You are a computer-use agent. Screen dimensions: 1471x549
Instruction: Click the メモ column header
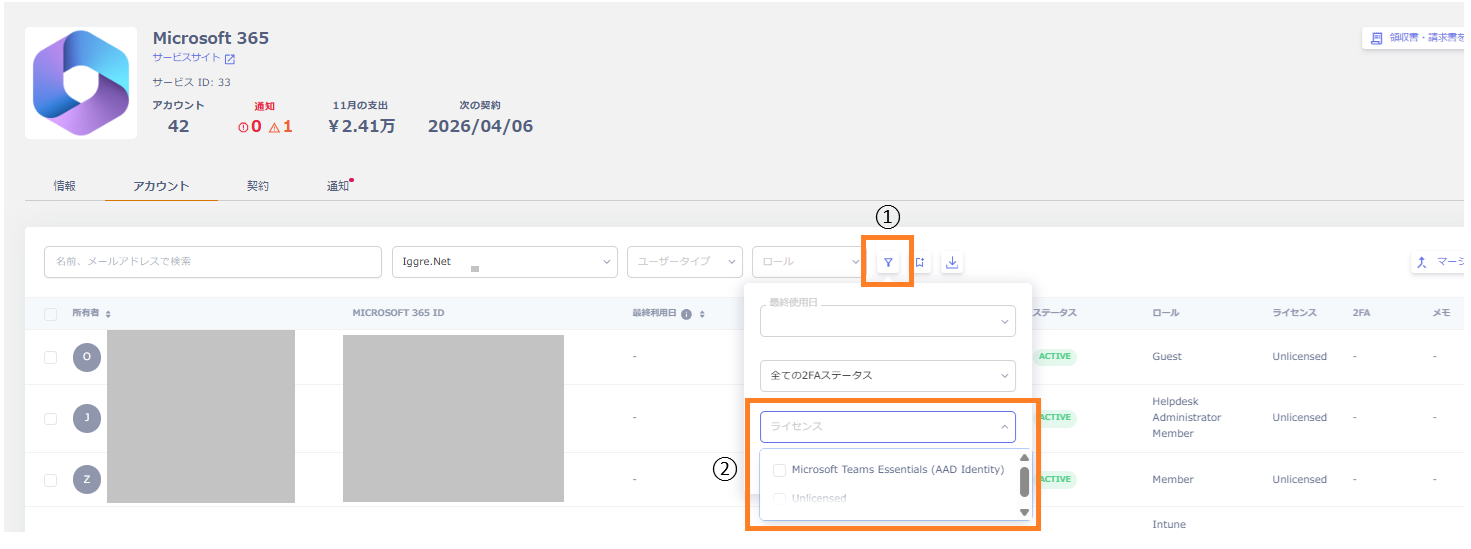(1441, 313)
